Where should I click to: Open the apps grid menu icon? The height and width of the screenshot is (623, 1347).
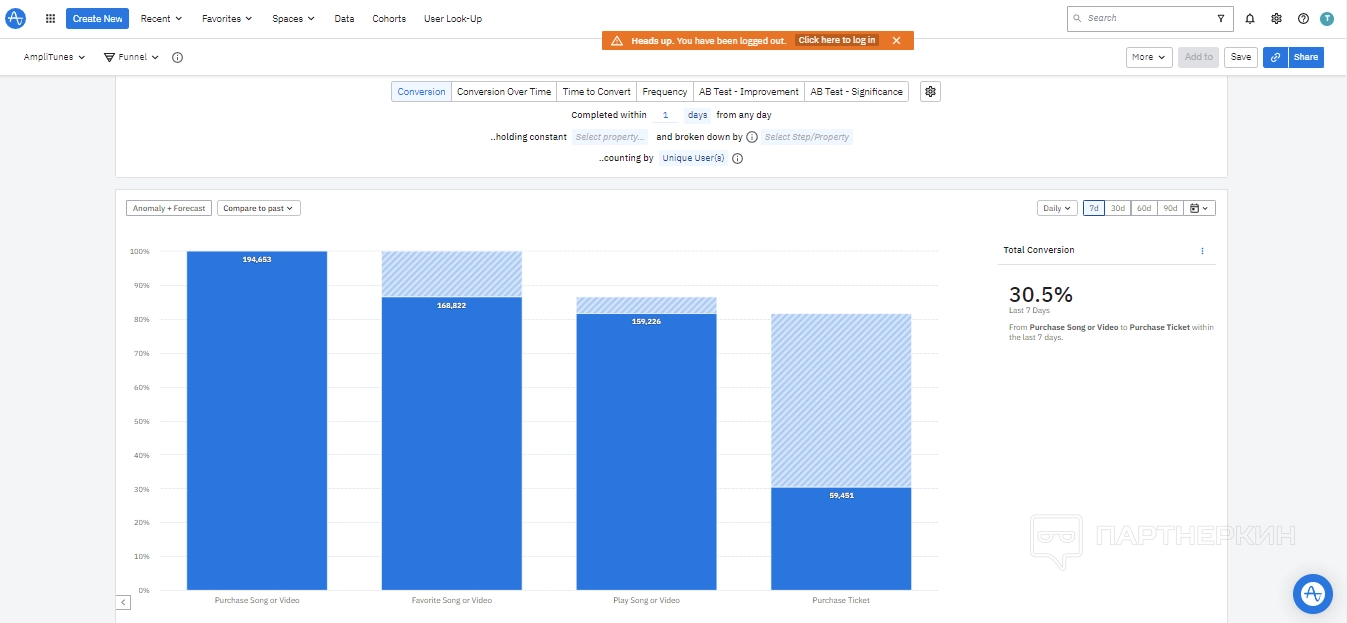click(50, 18)
